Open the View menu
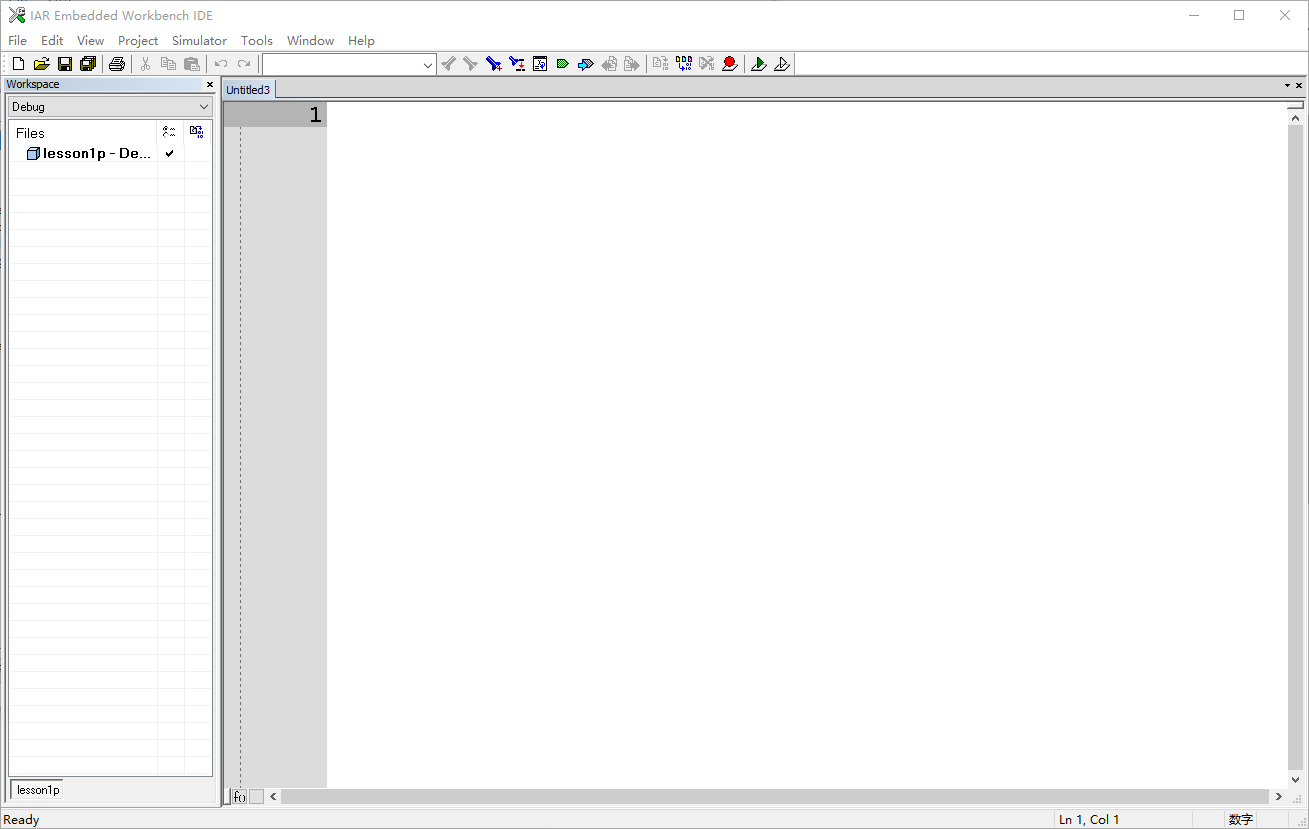 90,41
